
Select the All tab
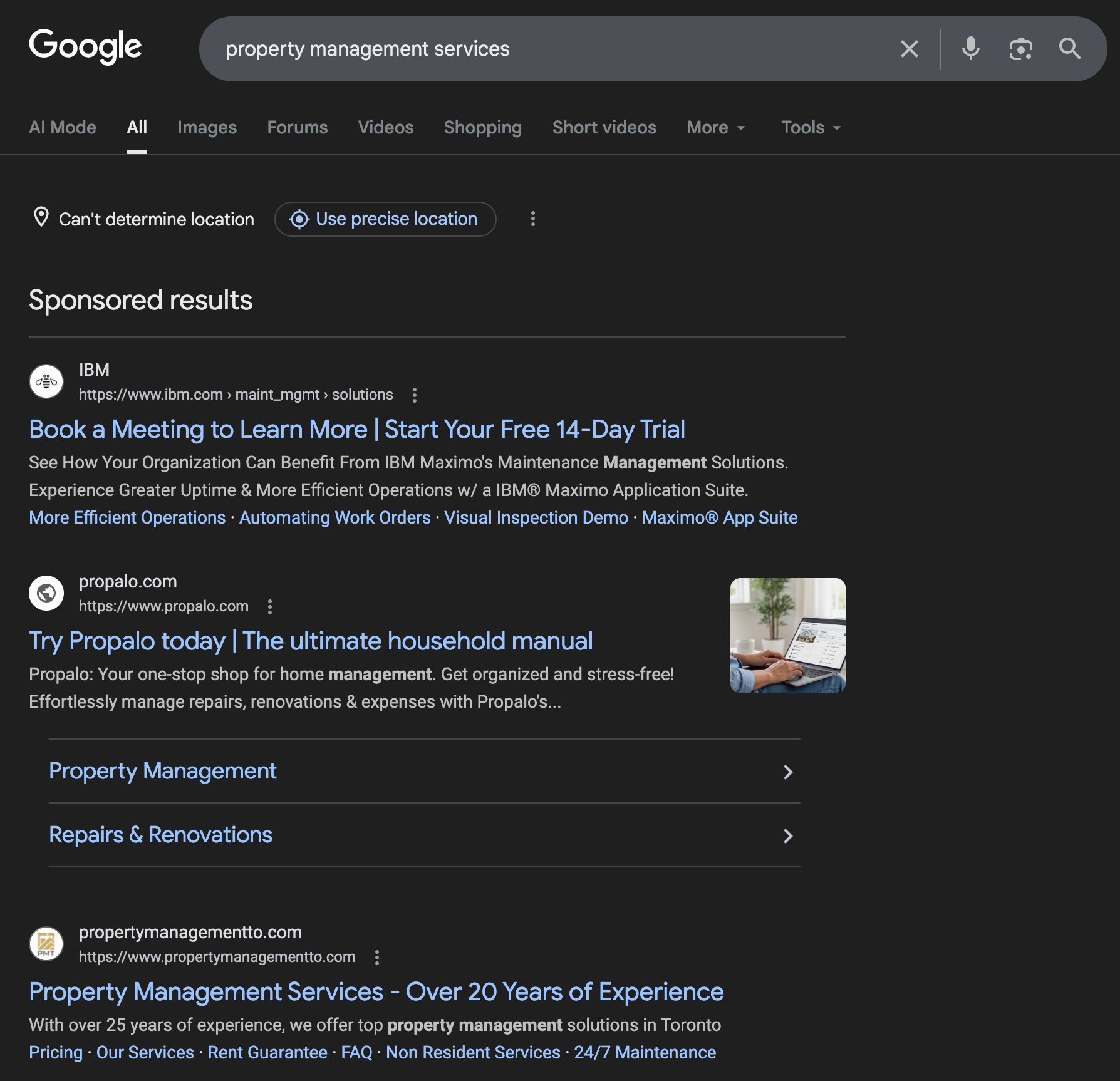(137, 127)
